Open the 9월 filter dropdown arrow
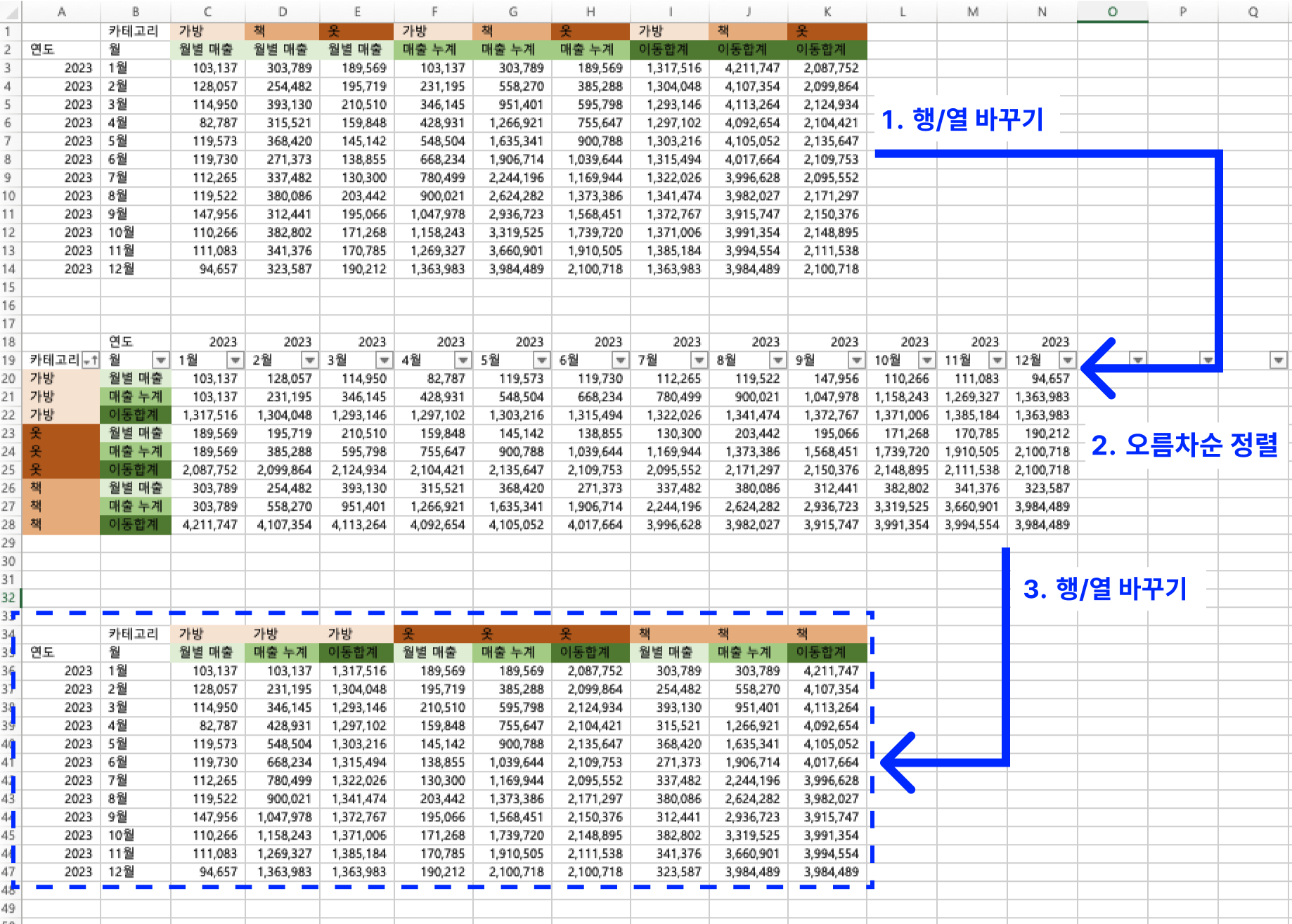 coord(857,360)
